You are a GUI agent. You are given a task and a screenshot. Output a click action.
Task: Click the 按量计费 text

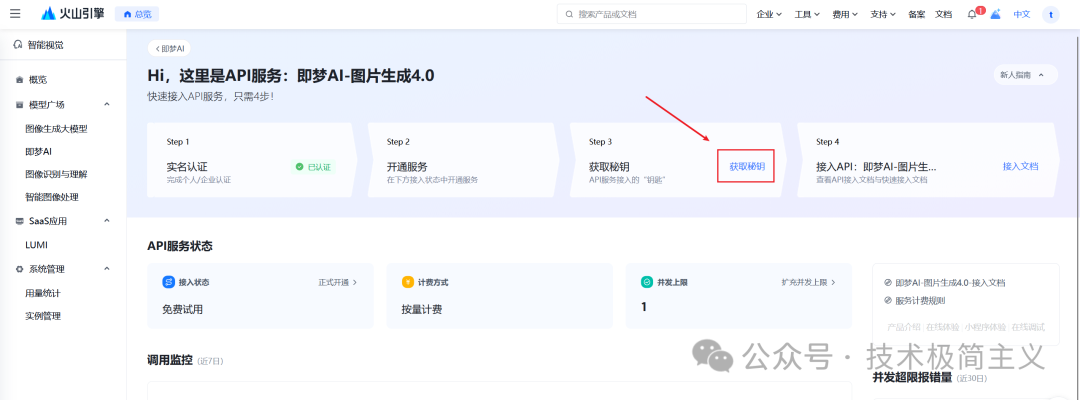tap(422, 309)
